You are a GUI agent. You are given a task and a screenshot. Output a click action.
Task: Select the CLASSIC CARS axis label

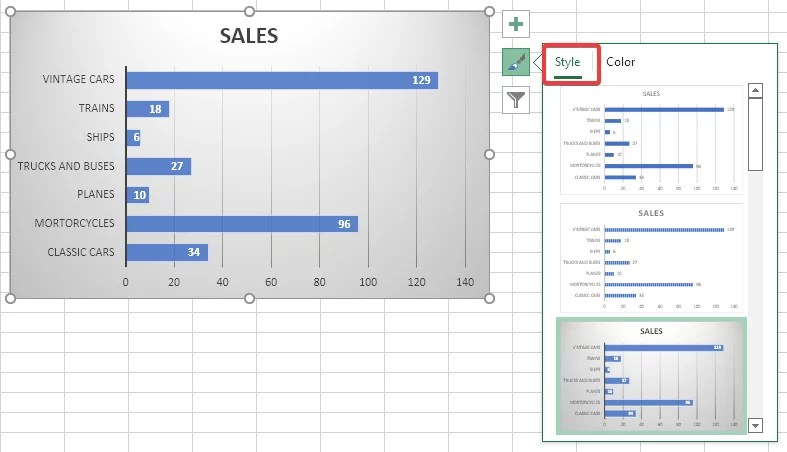coord(81,252)
